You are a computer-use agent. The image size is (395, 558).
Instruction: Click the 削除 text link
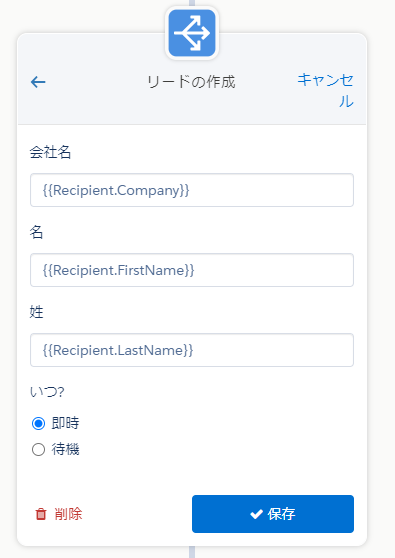68,514
